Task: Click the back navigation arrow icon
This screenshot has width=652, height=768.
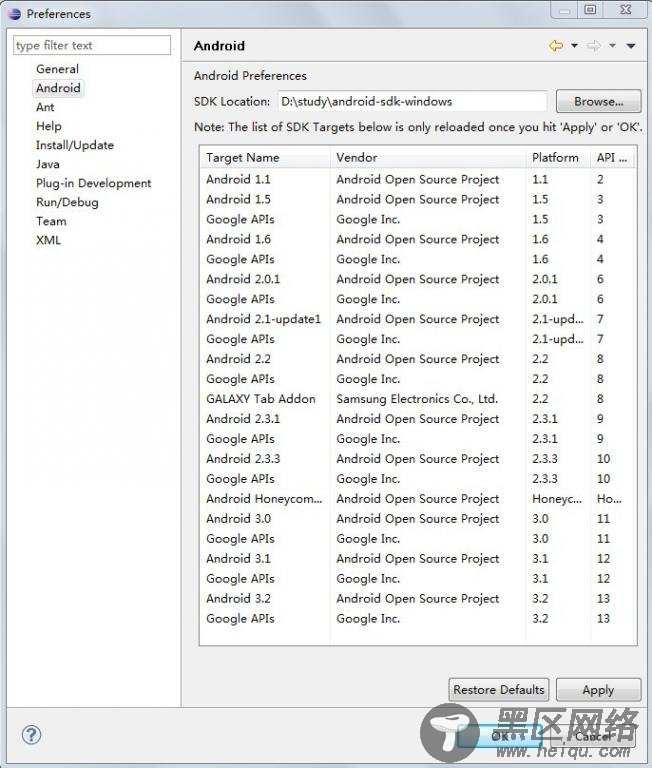Action: (556, 46)
